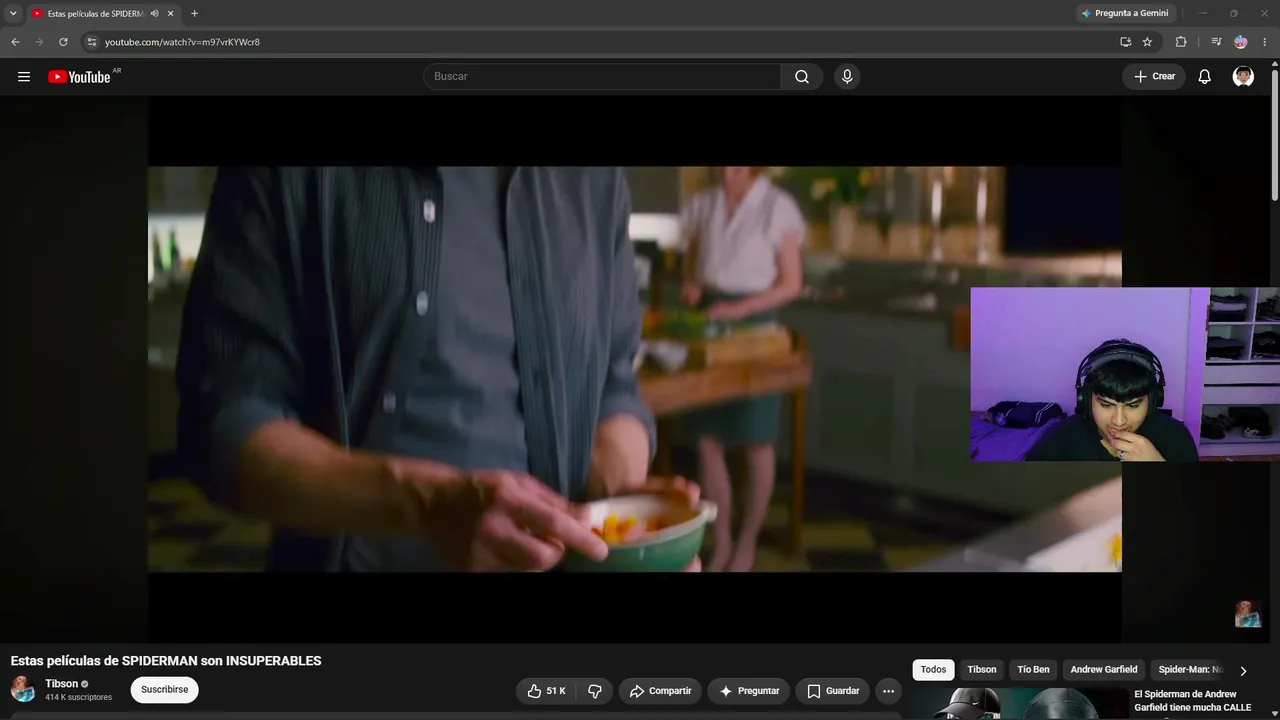This screenshot has height=720, width=1280.
Task: Reload the page with the refresh icon
Action: 63,42
